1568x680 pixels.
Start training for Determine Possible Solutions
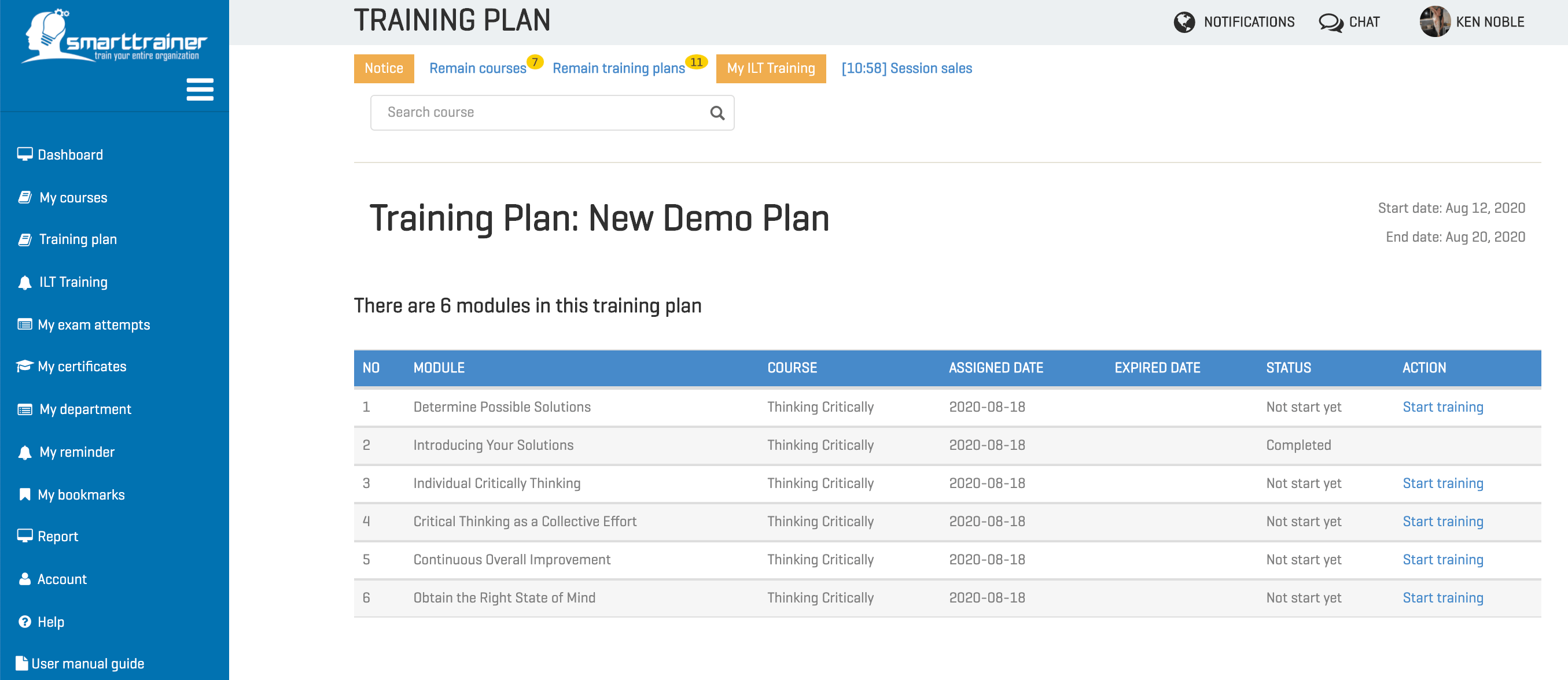(x=1442, y=407)
